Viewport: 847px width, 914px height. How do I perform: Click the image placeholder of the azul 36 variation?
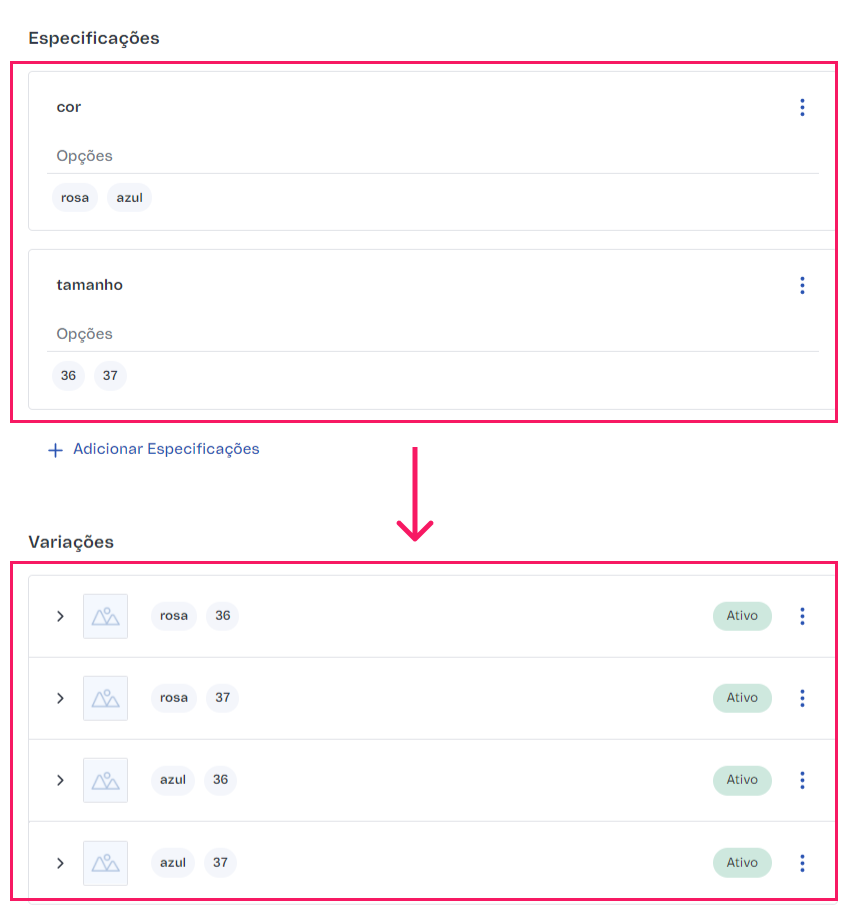pos(105,780)
